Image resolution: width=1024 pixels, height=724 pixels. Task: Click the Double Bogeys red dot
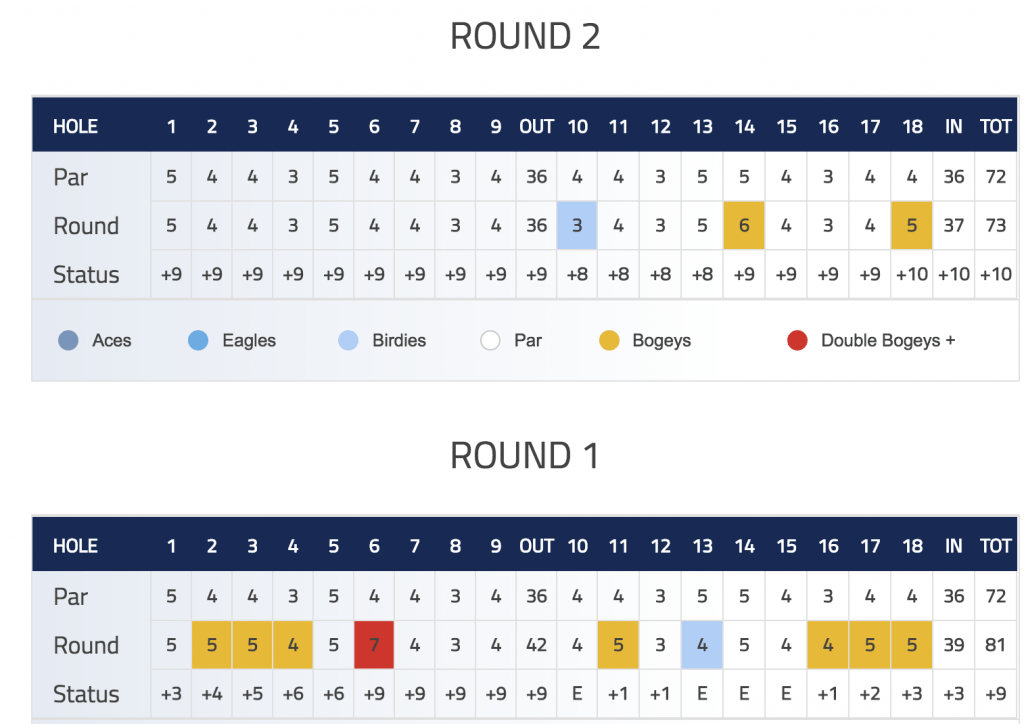(797, 340)
